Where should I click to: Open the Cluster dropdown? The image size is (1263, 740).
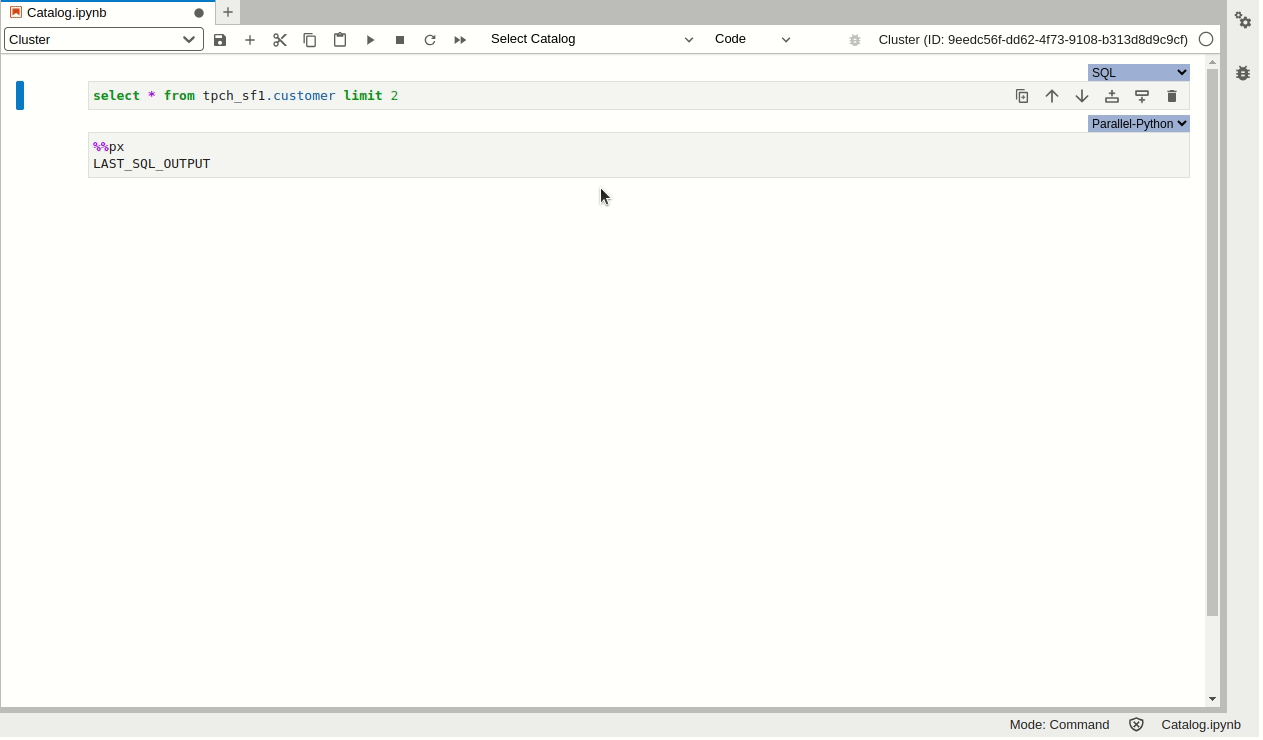point(103,40)
